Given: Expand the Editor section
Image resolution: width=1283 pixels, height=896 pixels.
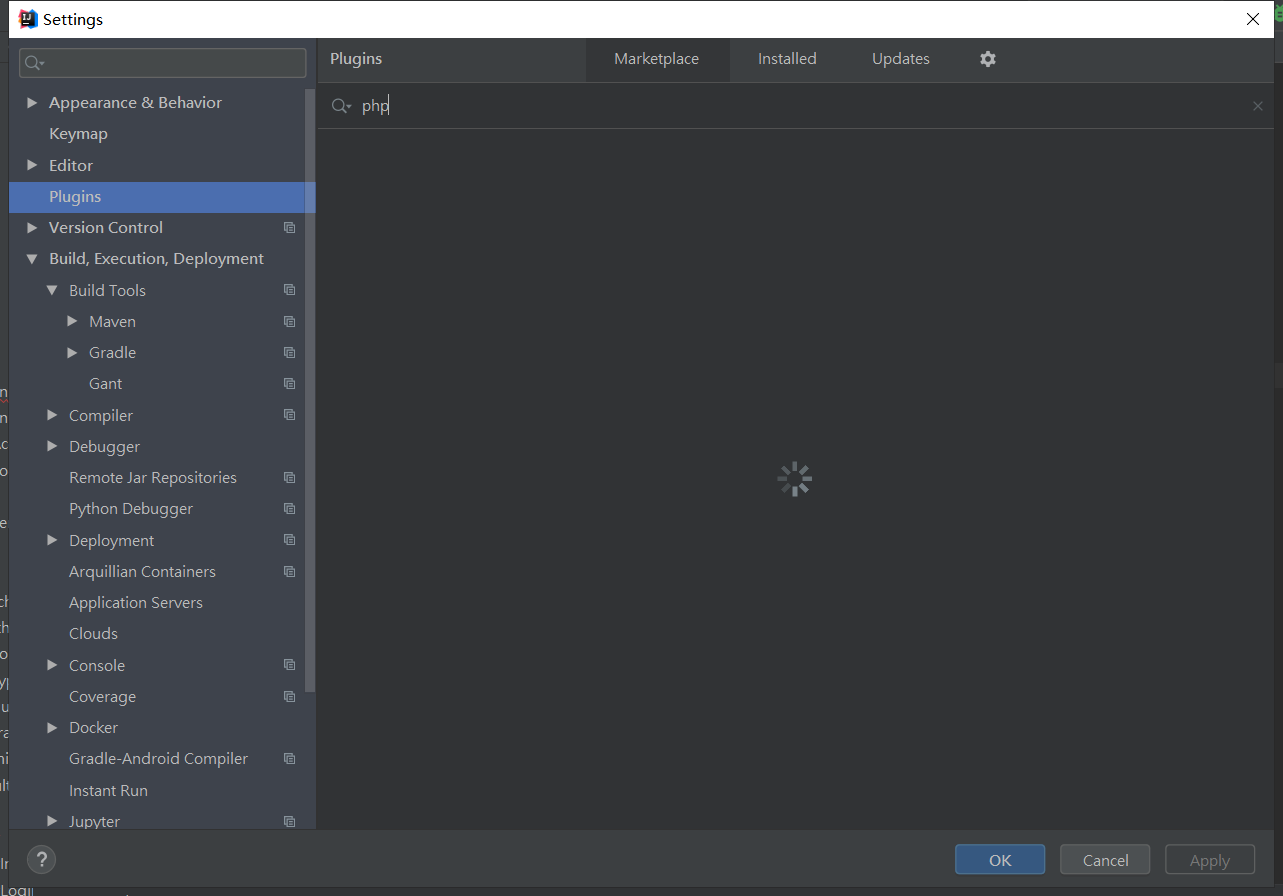Looking at the screenshot, I should click(32, 165).
